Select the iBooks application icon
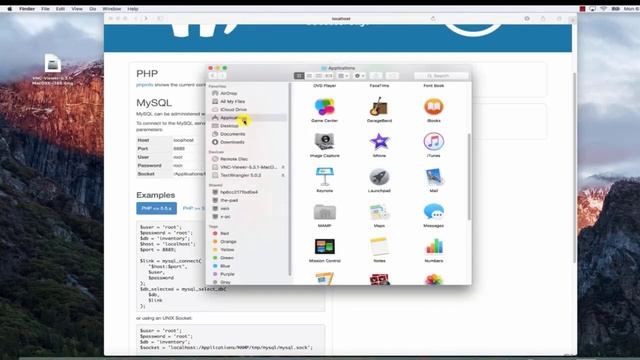Viewport: 640px width, 360px height. coord(433,107)
